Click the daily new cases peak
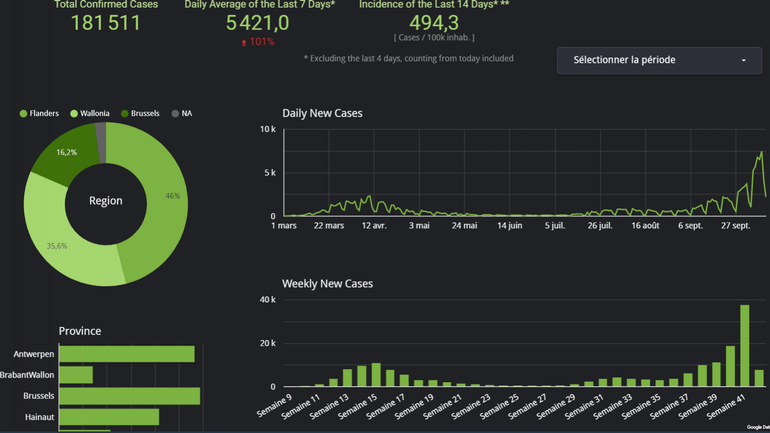The width and height of the screenshot is (770, 433). [761, 154]
